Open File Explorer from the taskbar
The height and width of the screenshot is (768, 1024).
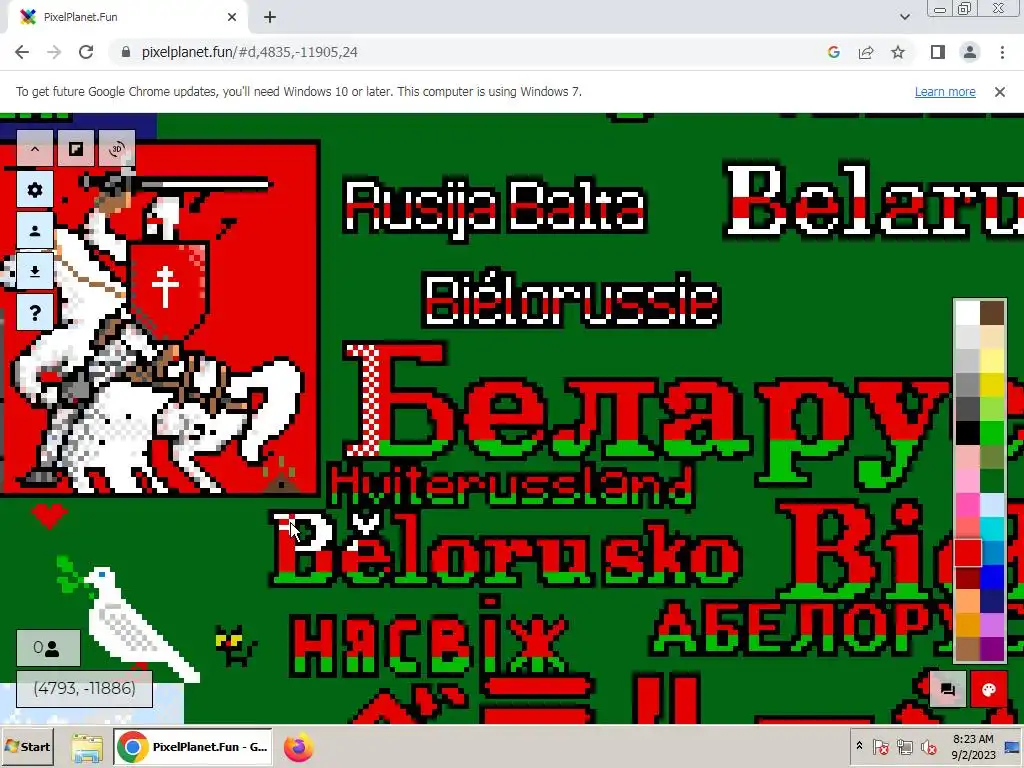(x=88, y=748)
